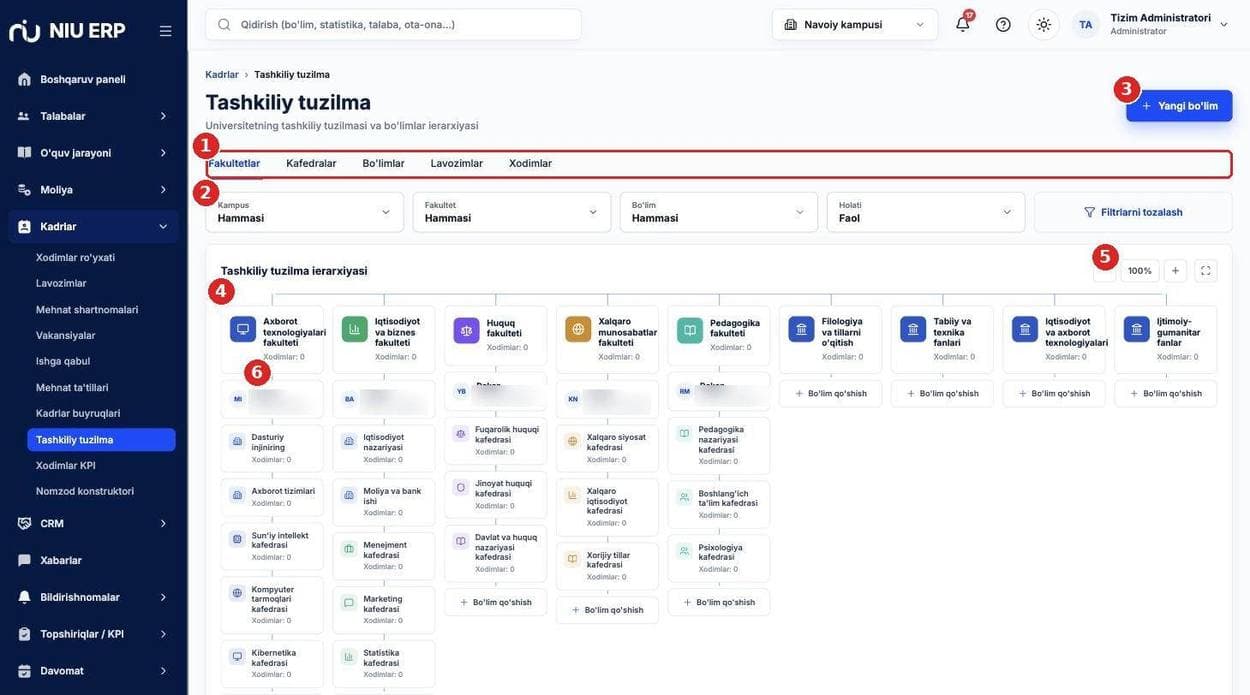Click the Iqtisodiyot va biznes fakulteti chart icon
The height and width of the screenshot is (695, 1250).
pos(355,329)
